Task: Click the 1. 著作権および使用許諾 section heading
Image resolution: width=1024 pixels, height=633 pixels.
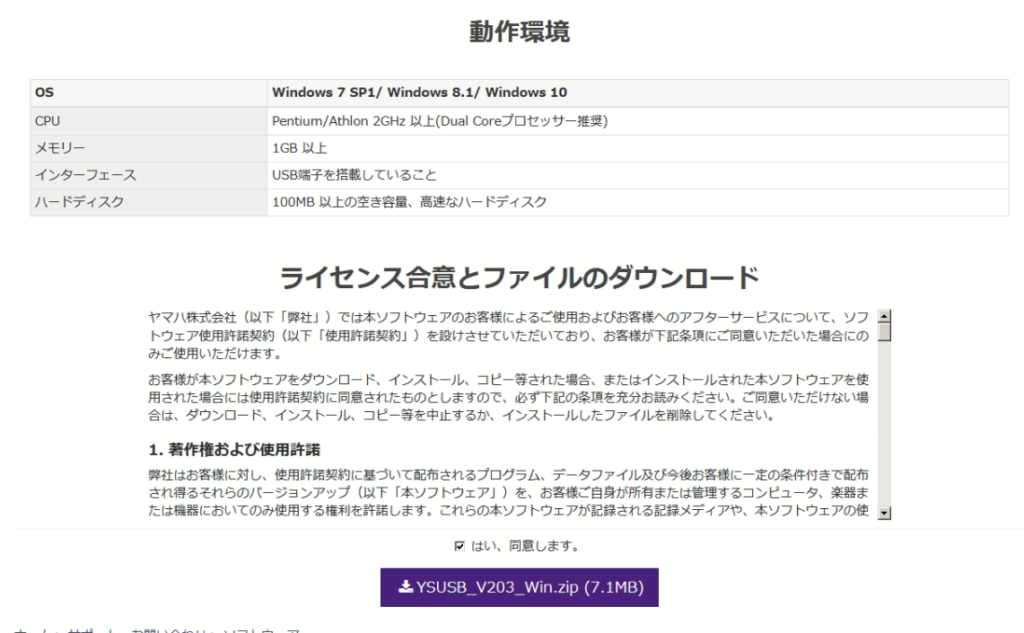Action: [234, 449]
